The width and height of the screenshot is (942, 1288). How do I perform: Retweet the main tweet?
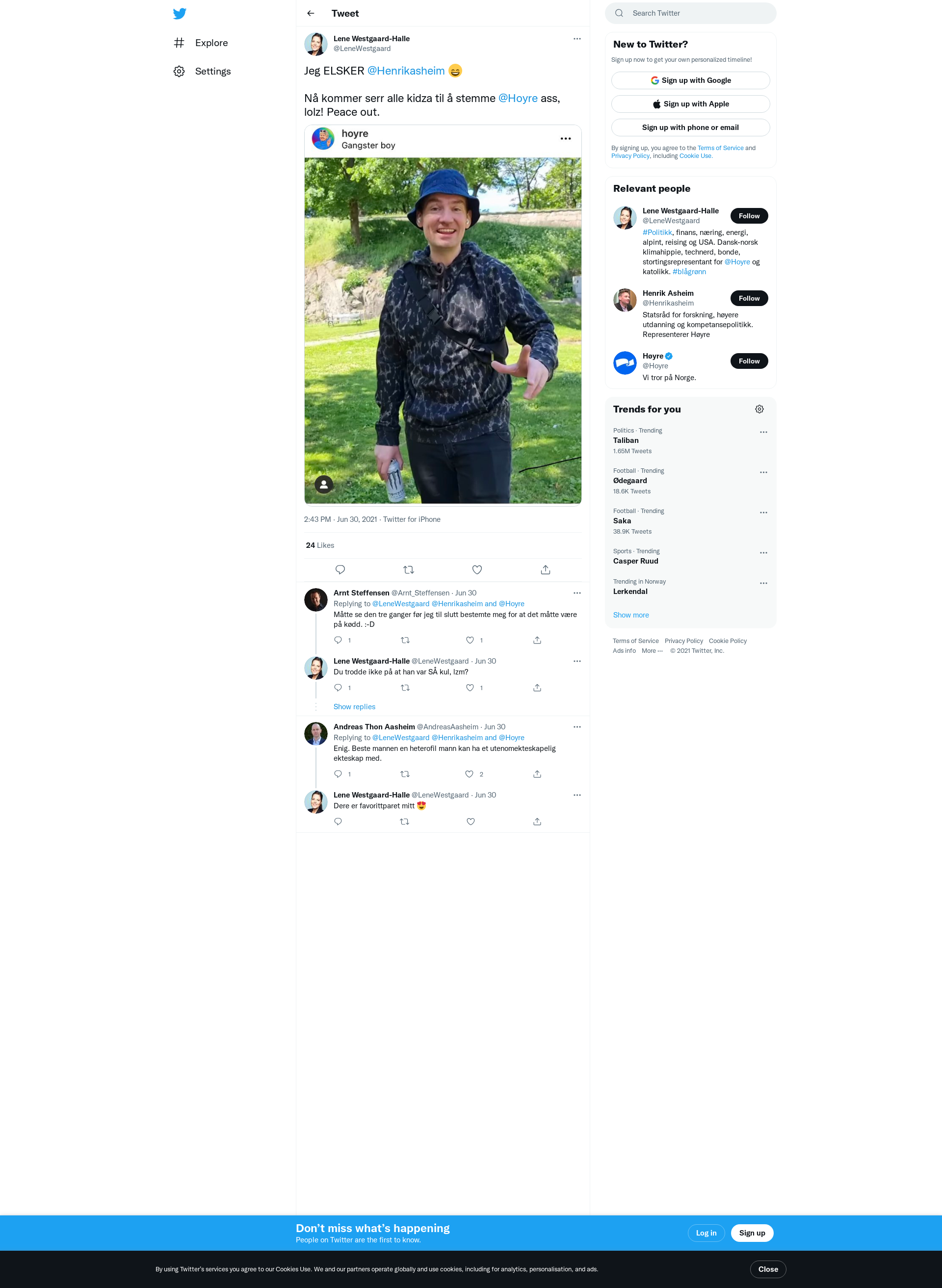tap(408, 569)
